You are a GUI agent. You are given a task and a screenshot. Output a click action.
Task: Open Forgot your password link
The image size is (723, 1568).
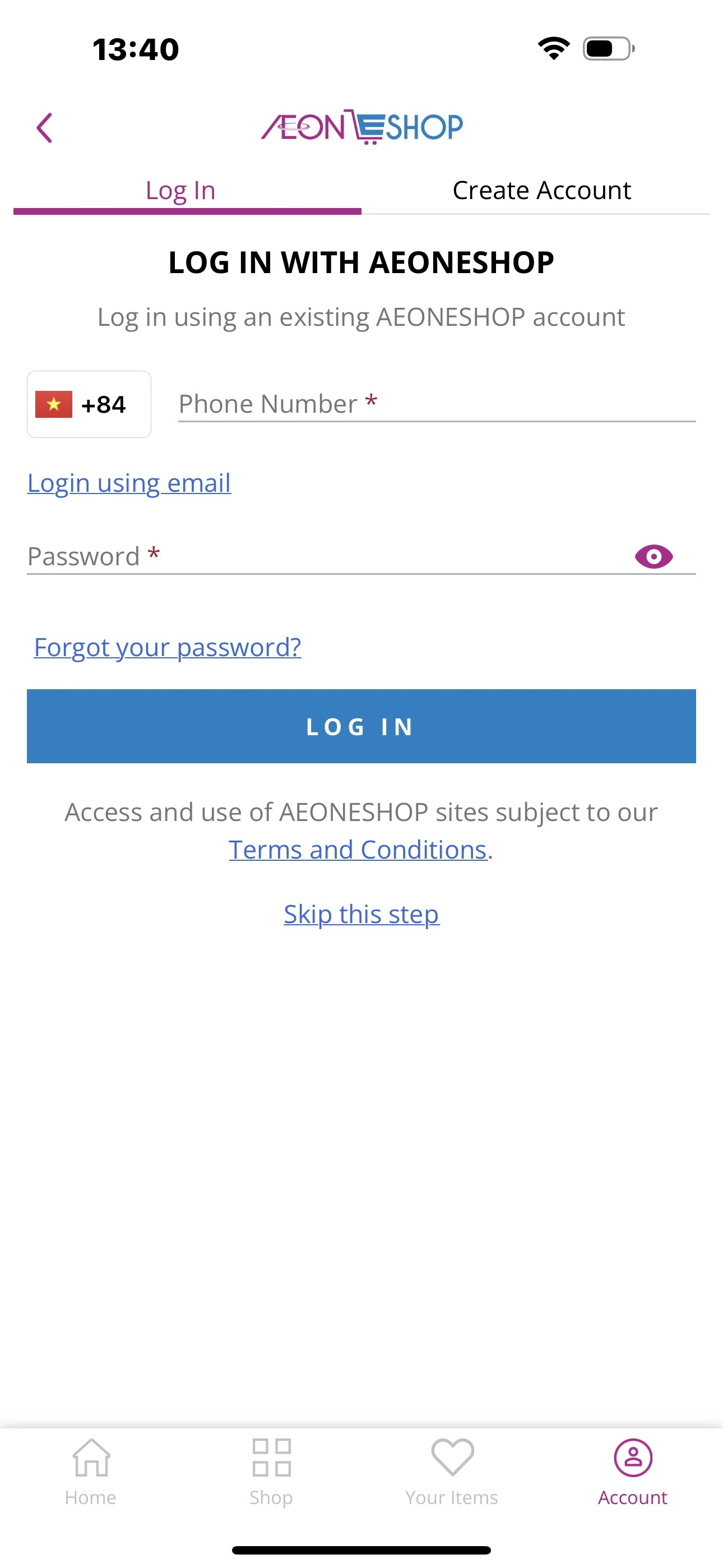pyautogui.click(x=168, y=647)
